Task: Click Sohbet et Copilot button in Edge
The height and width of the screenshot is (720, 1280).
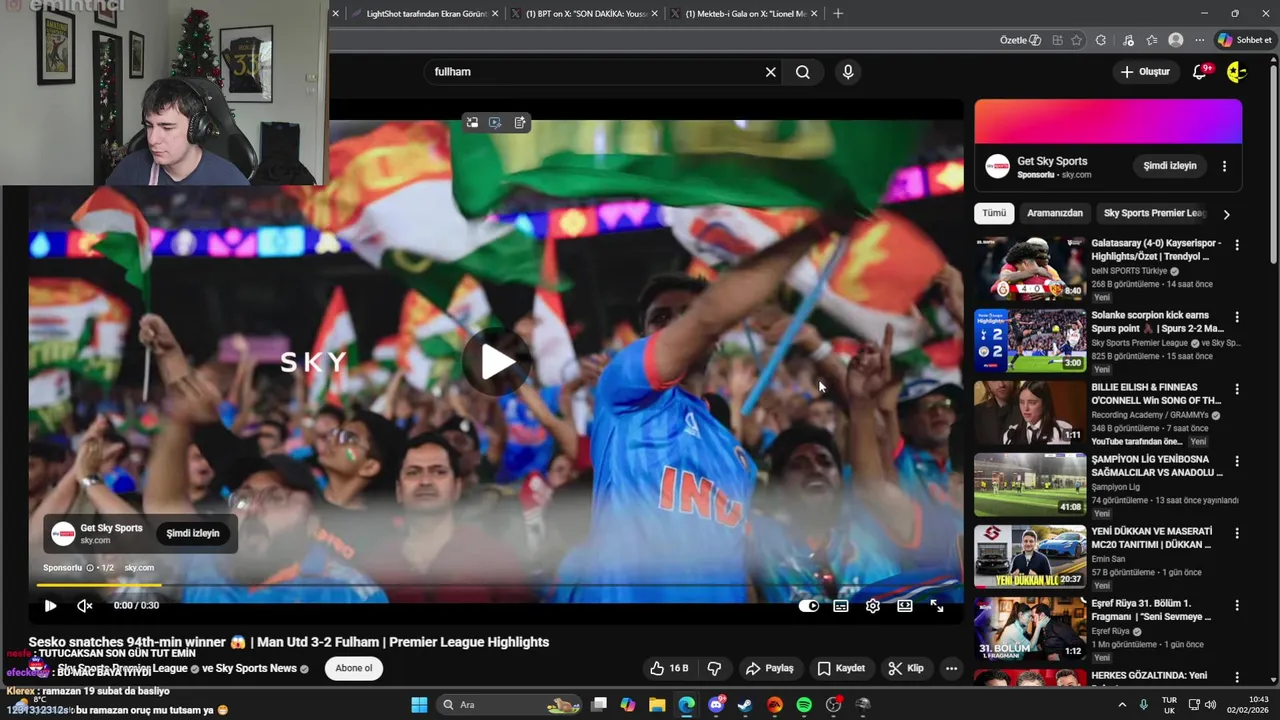Action: point(1244,40)
